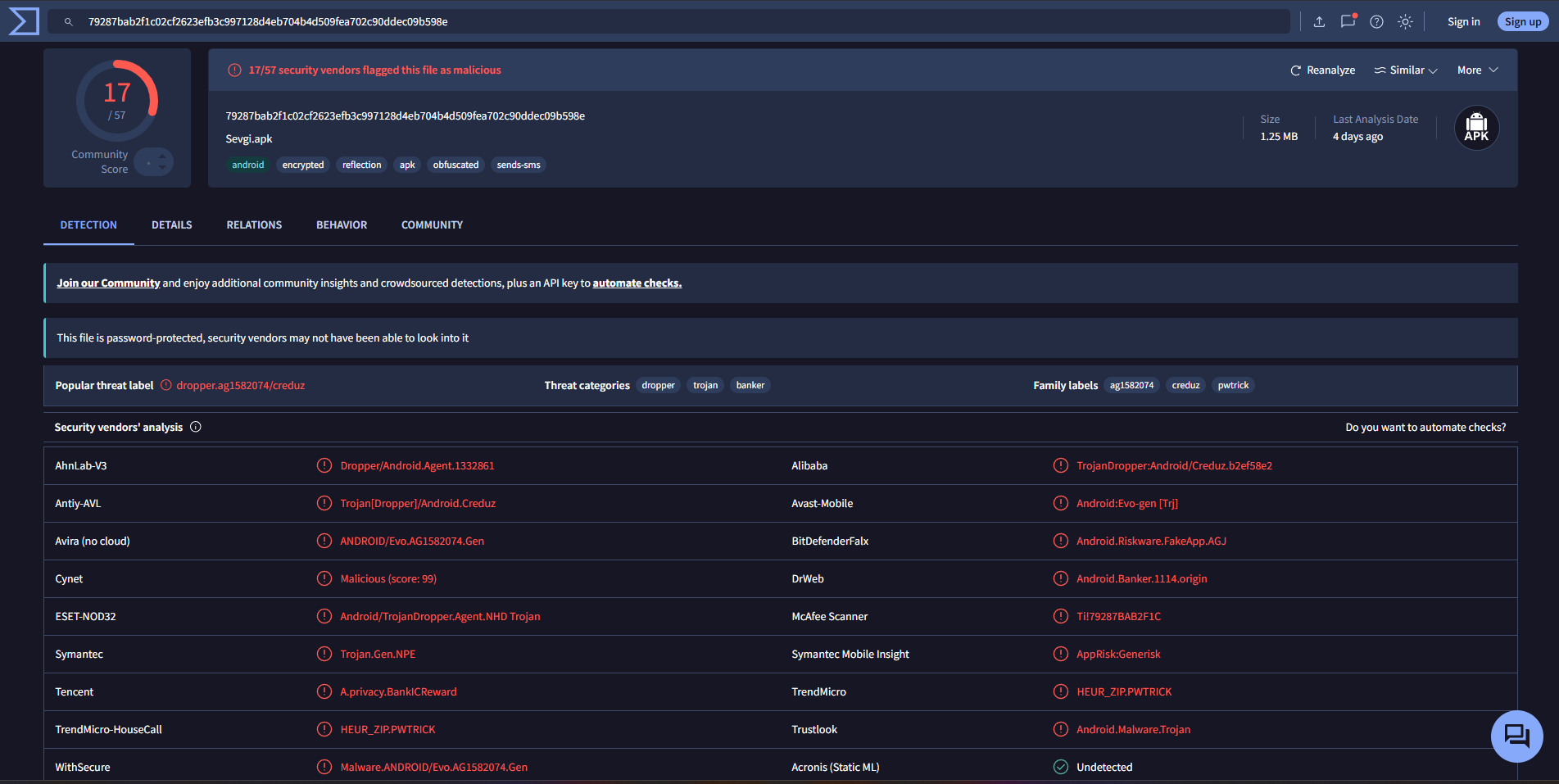Click Trojan.Gen.NPE detection text

point(378,654)
